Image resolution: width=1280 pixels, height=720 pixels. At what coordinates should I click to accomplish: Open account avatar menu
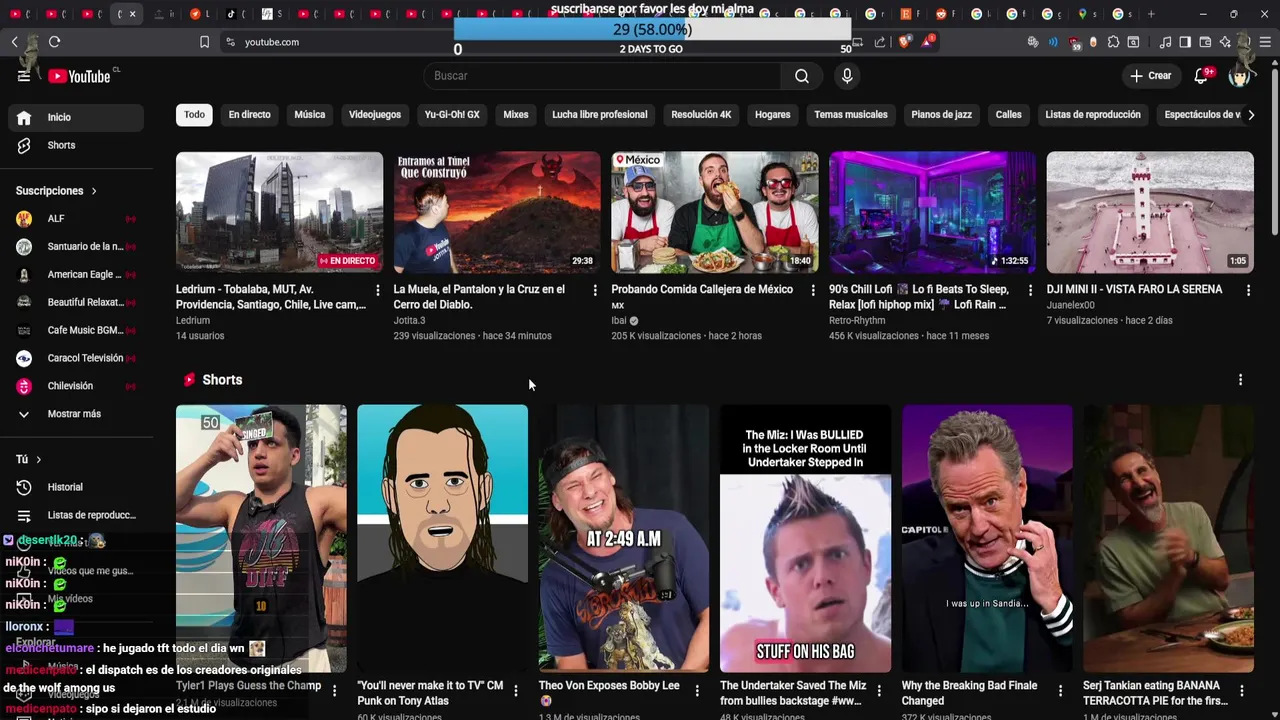pos(1240,76)
